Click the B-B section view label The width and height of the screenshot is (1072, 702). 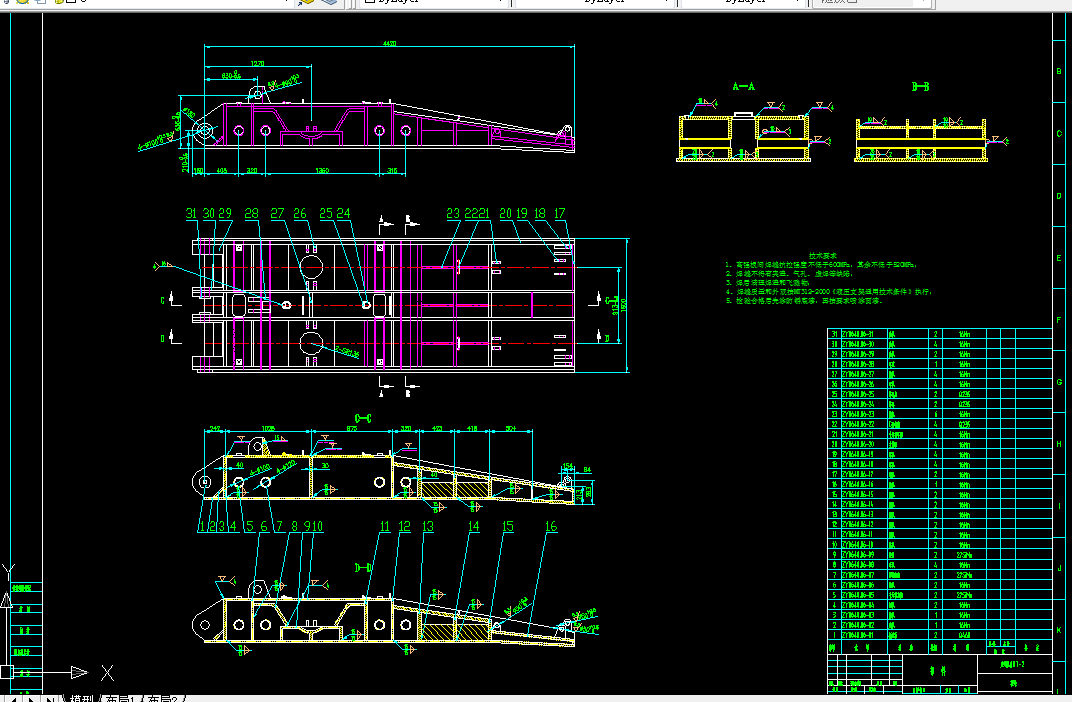(x=920, y=86)
